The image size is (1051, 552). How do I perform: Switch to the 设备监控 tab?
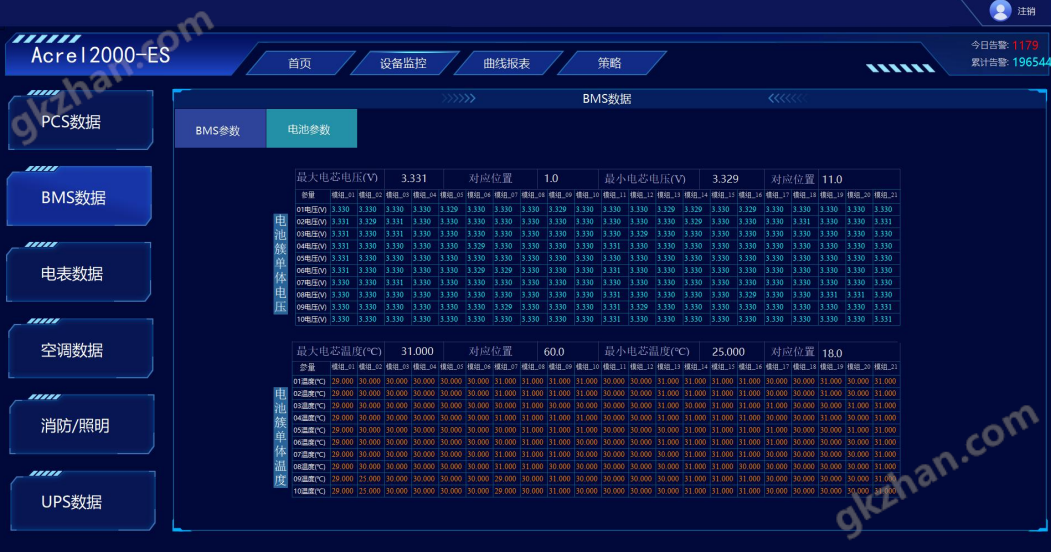(x=403, y=63)
